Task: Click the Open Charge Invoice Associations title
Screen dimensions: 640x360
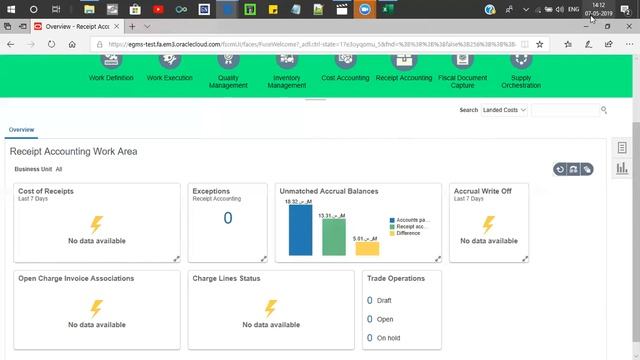Action: click(x=76, y=278)
